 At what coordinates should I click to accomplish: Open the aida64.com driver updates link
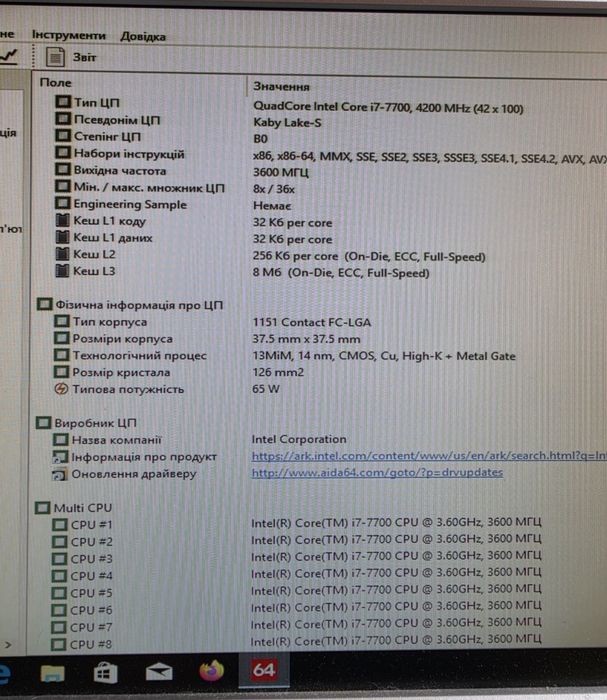tap(378, 472)
